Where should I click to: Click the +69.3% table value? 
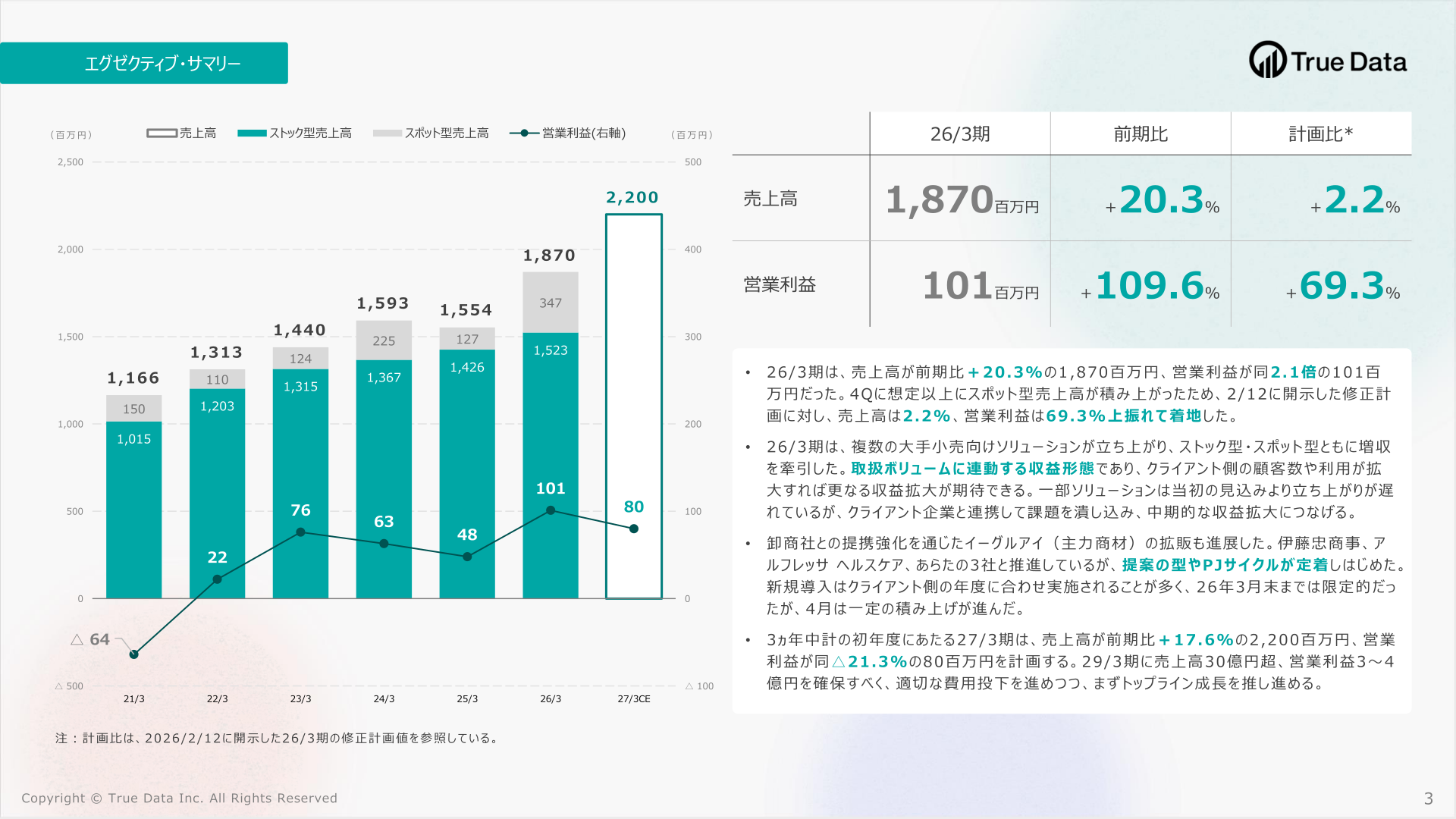tap(1343, 286)
